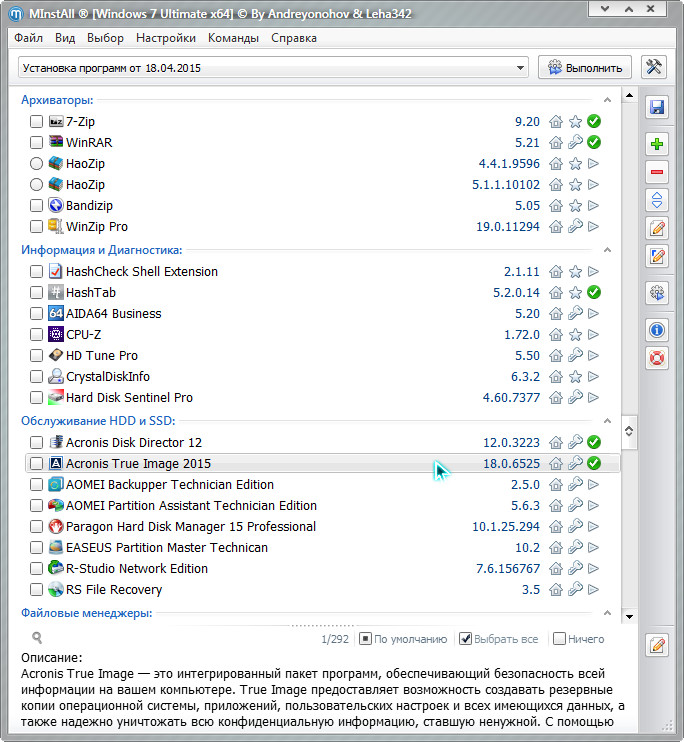Click the 'Выполнить' button
The image size is (684, 742).
pos(585,68)
